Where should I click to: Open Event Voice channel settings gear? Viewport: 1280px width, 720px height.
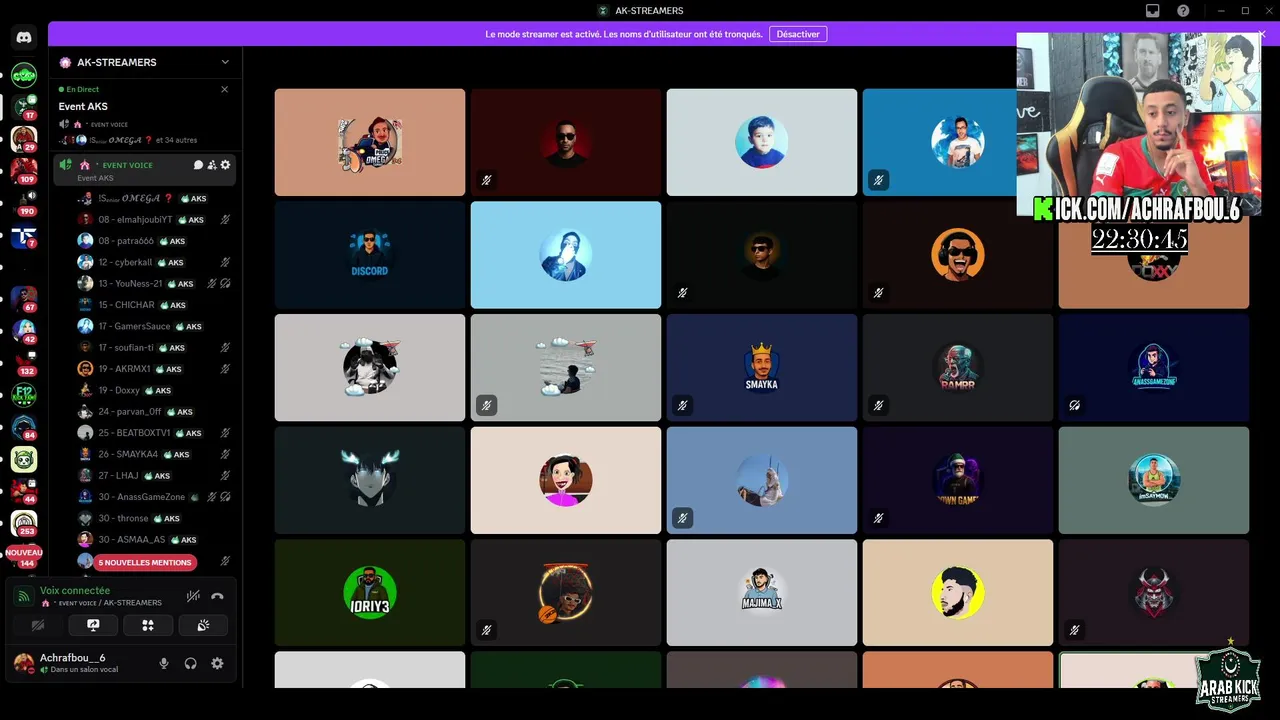225,165
